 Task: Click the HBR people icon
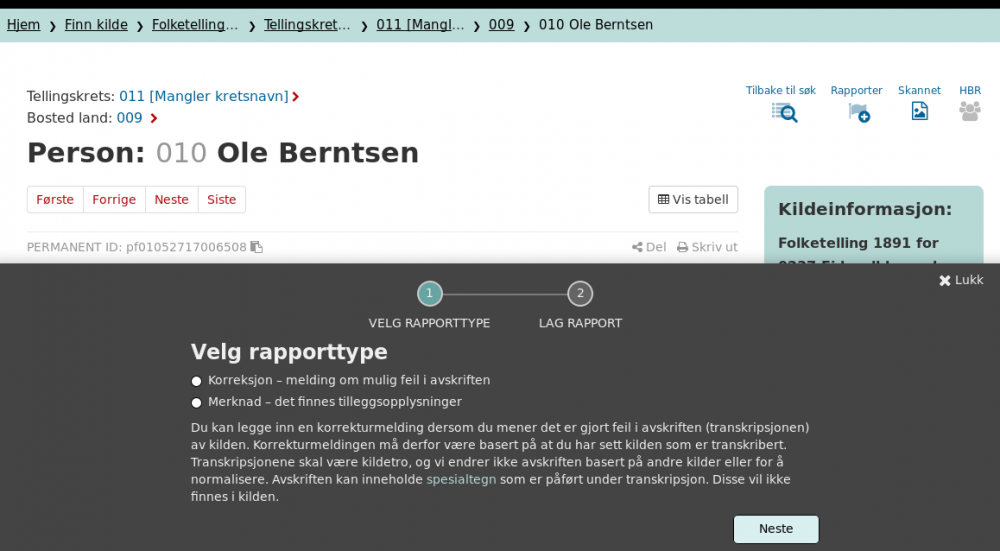(x=969, y=111)
